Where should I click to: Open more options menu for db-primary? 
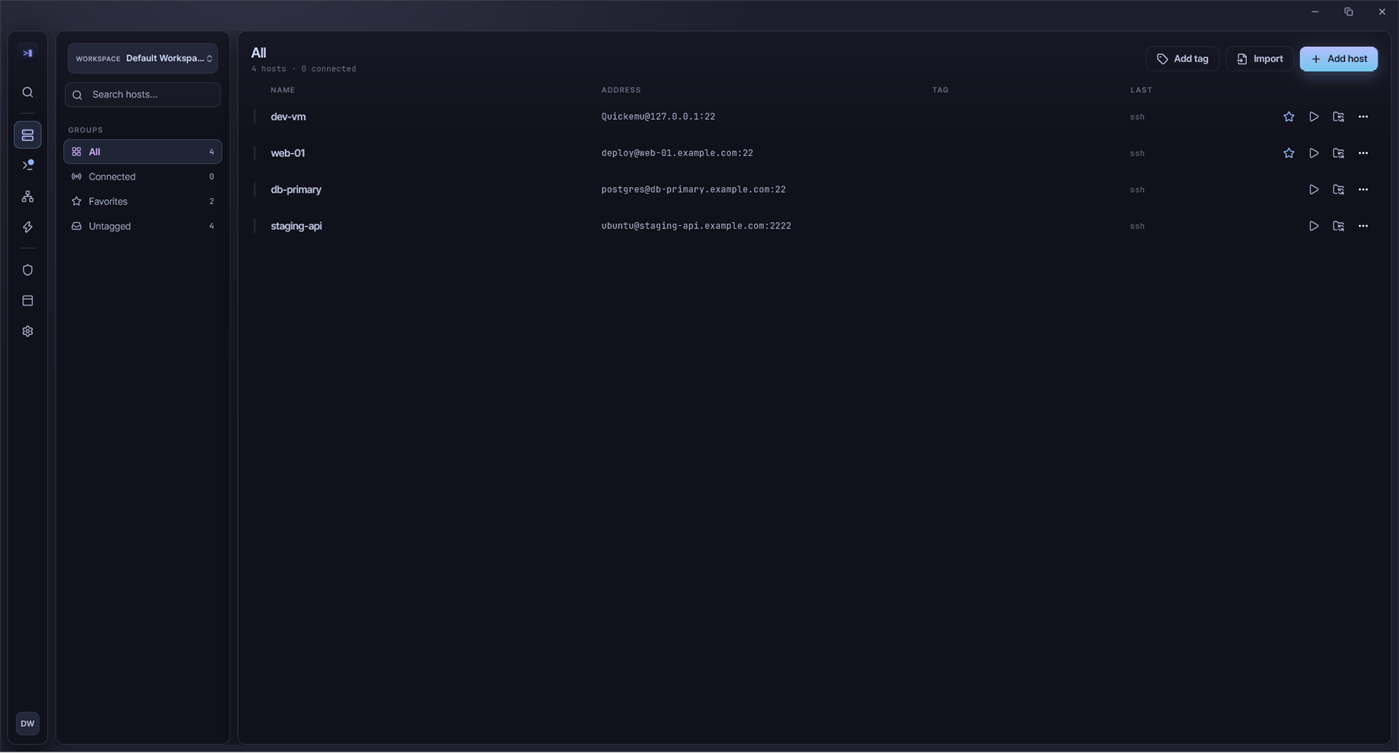(x=1363, y=189)
